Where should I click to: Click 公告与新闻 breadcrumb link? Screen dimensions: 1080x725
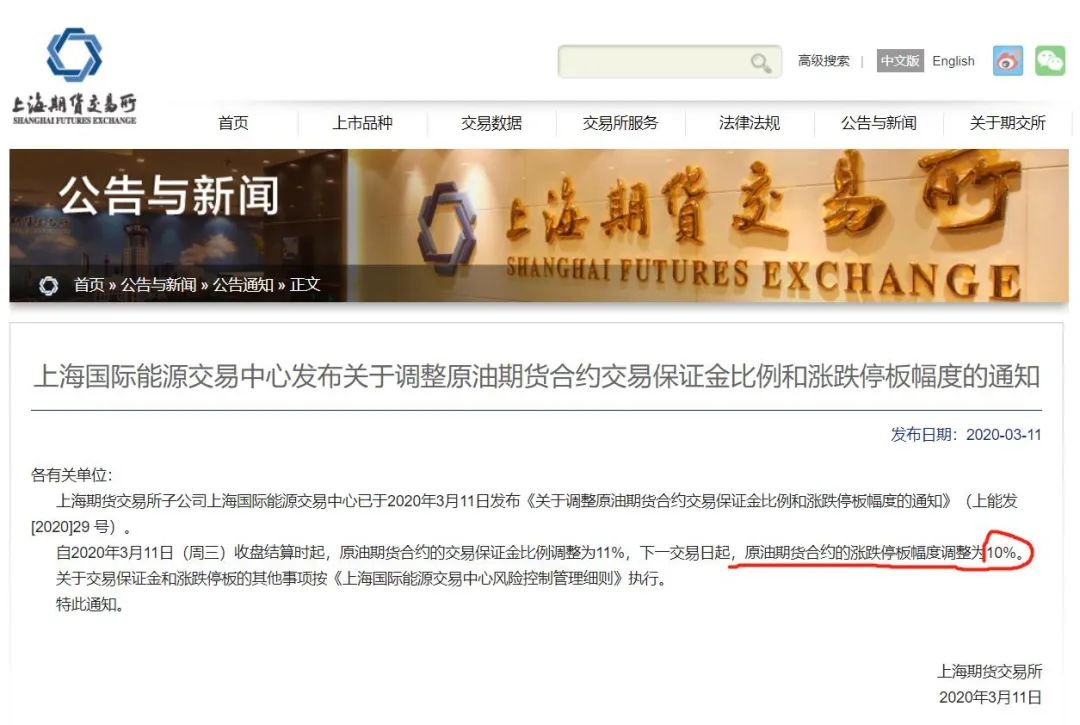(158, 284)
